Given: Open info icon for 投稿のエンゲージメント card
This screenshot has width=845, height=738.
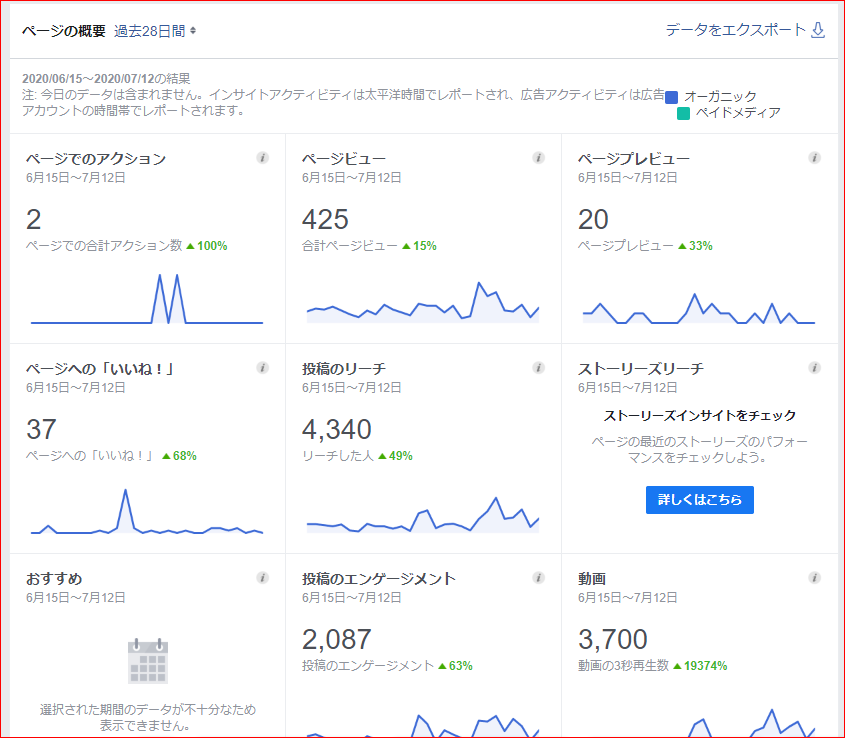Looking at the screenshot, I should [x=538, y=578].
